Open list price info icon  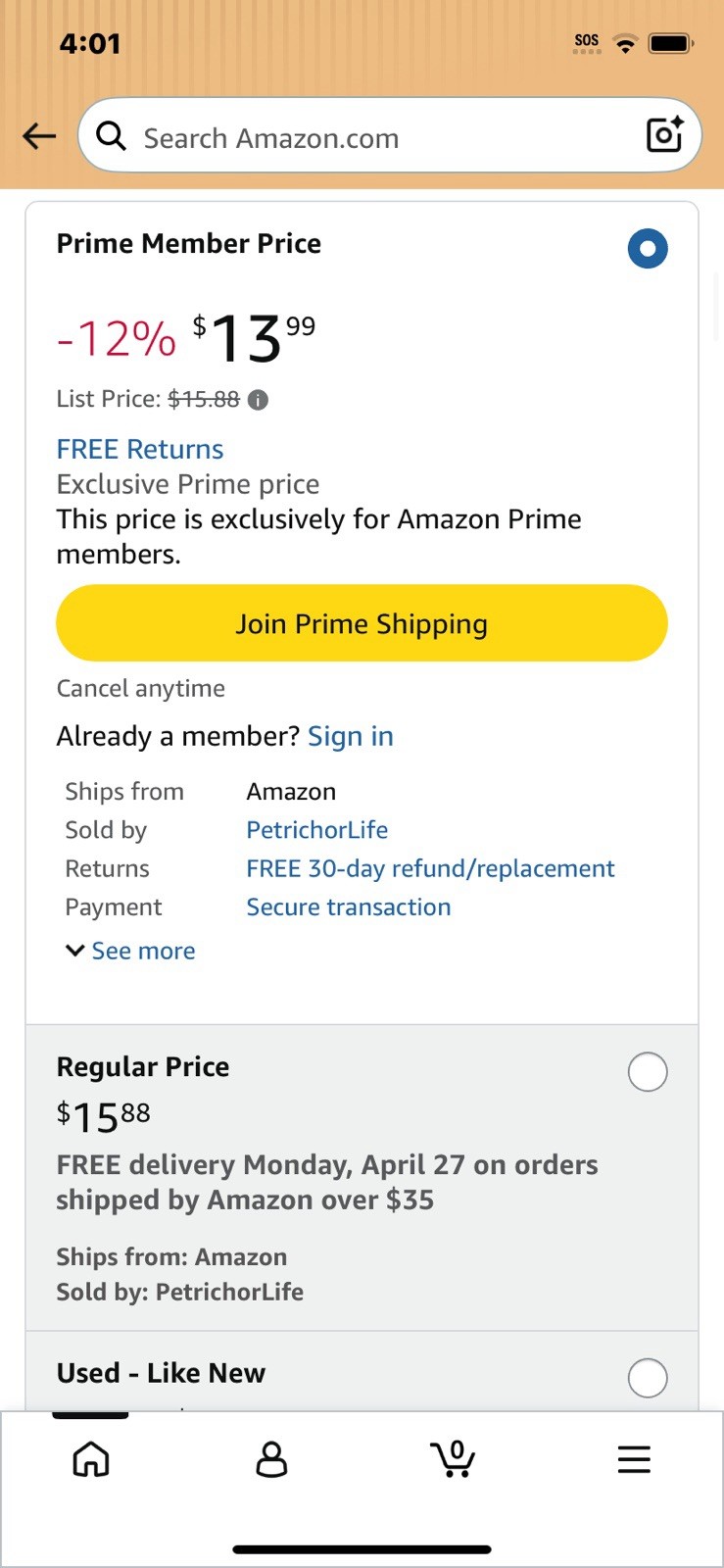(258, 400)
